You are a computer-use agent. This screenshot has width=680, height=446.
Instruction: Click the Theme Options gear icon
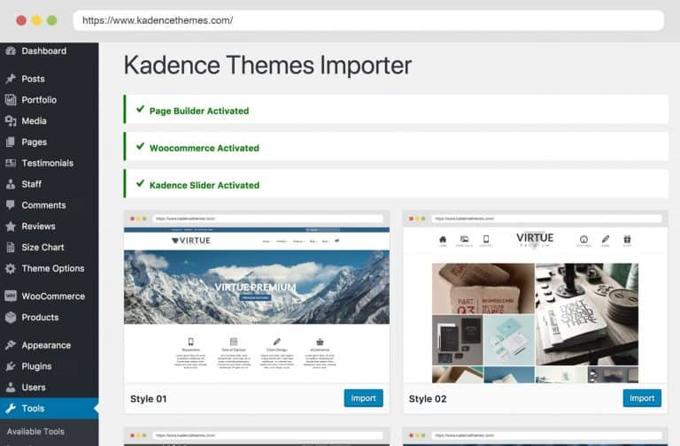(10, 268)
